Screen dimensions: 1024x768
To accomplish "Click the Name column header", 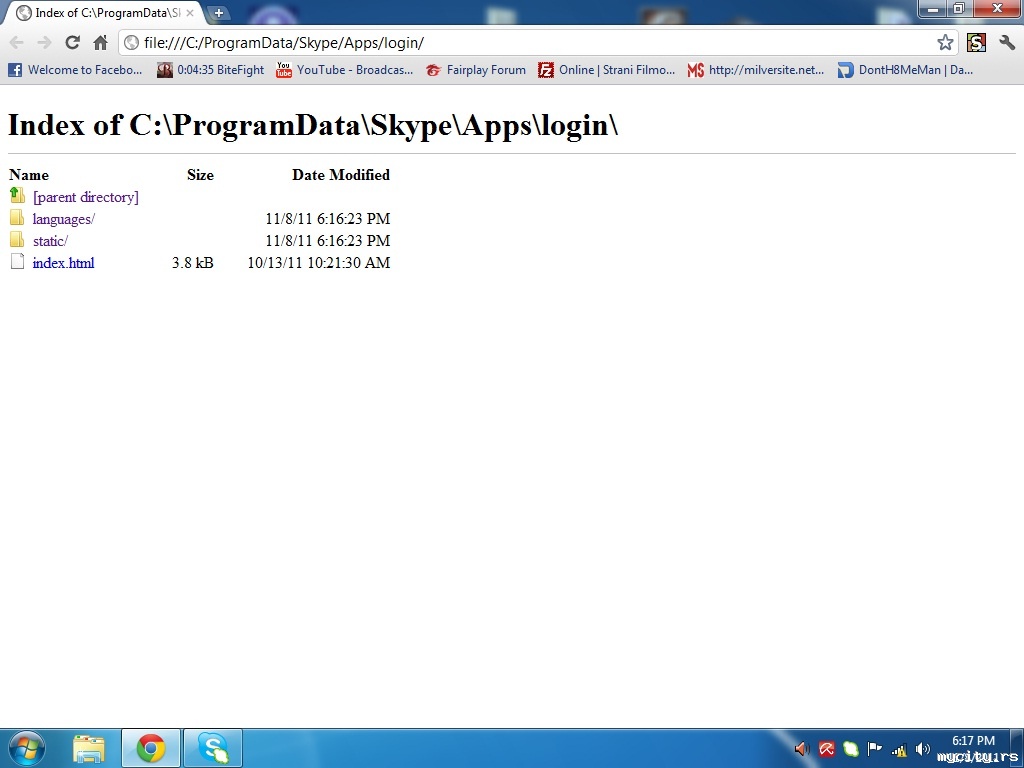I will (x=29, y=175).
